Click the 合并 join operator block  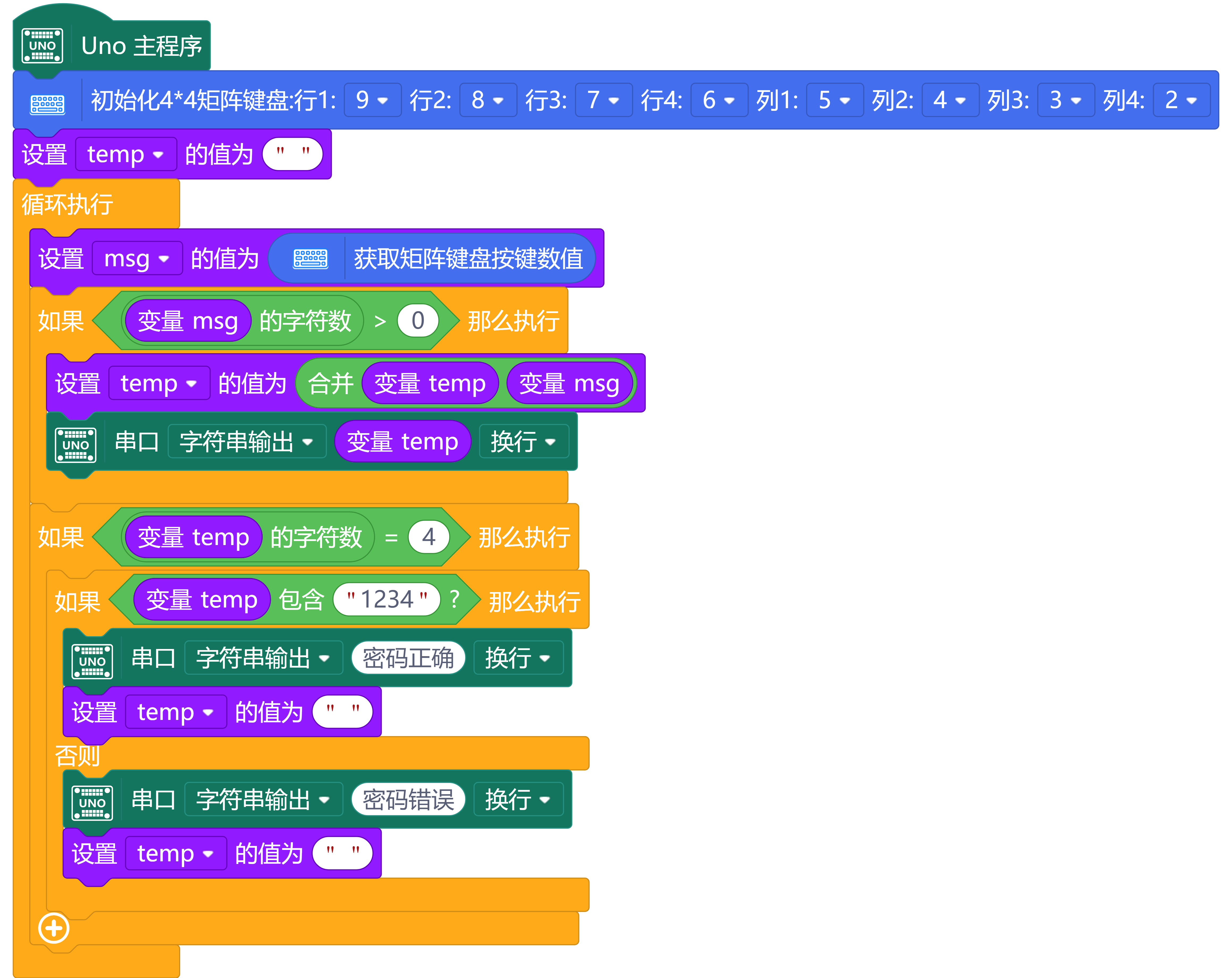point(330,383)
